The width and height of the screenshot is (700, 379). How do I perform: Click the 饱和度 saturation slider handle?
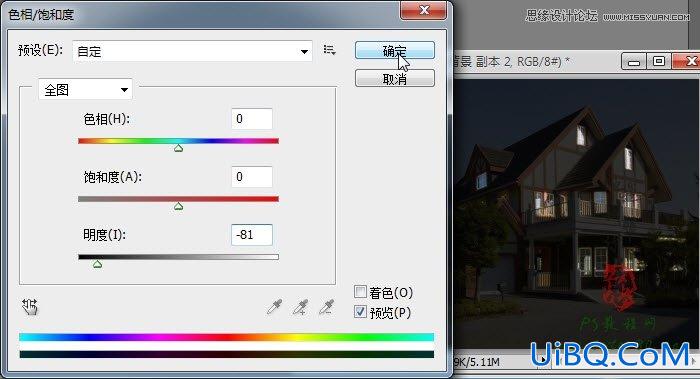tap(179, 206)
